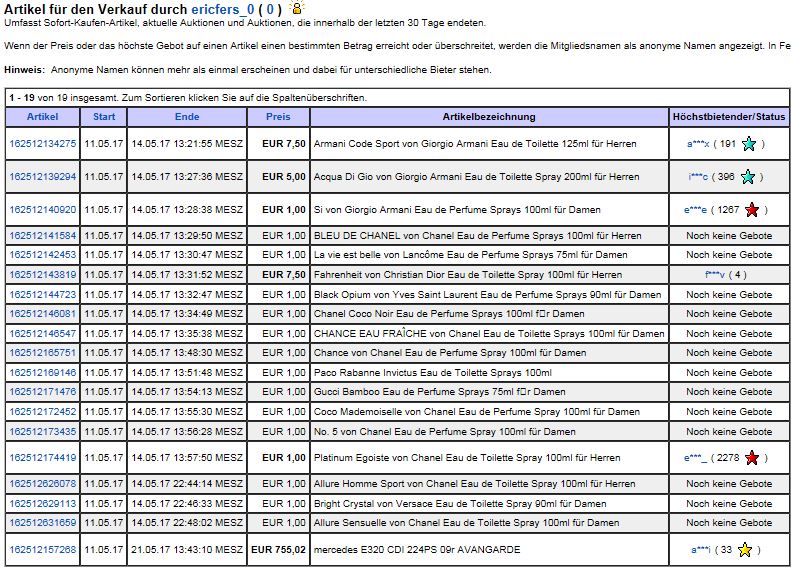Open item 162512629113

click(x=43, y=503)
